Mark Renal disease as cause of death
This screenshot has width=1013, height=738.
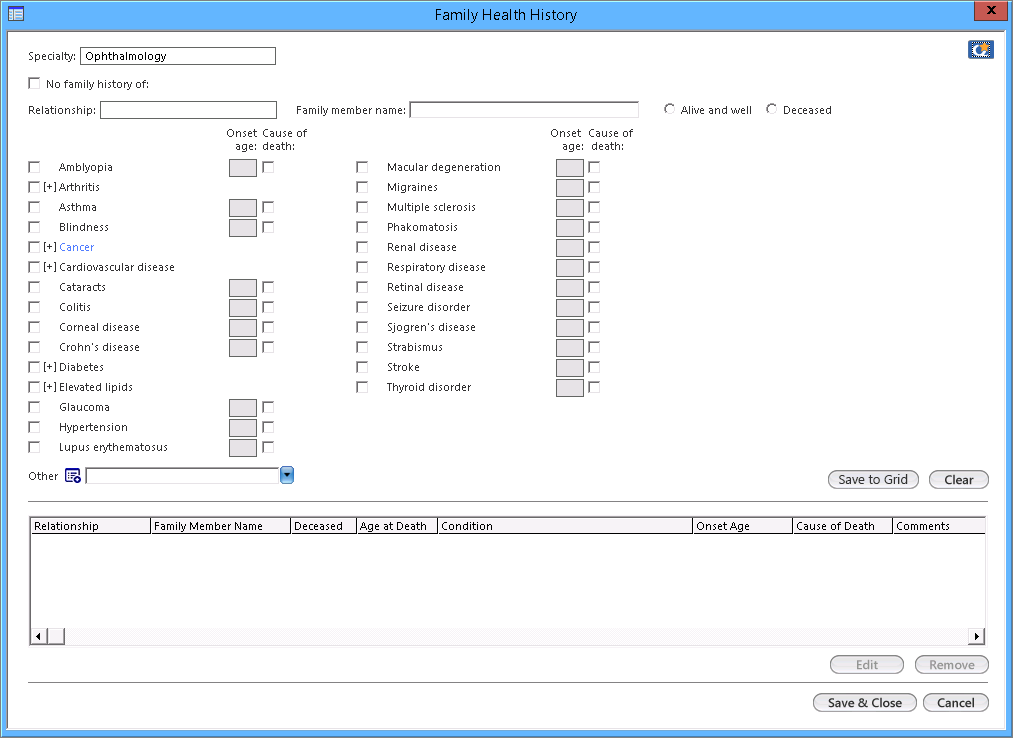coord(594,247)
